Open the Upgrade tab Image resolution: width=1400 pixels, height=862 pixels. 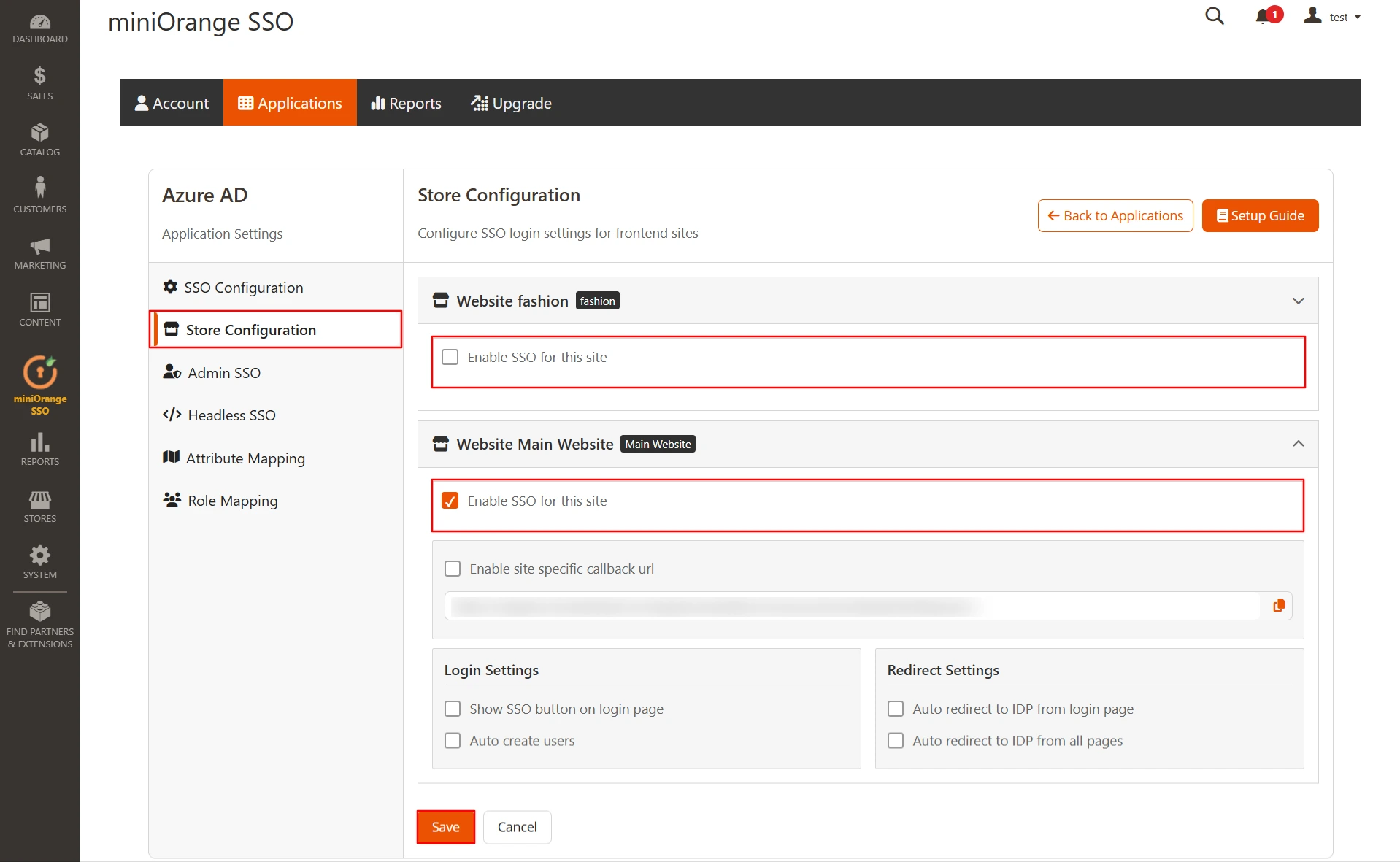(x=511, y=102)
